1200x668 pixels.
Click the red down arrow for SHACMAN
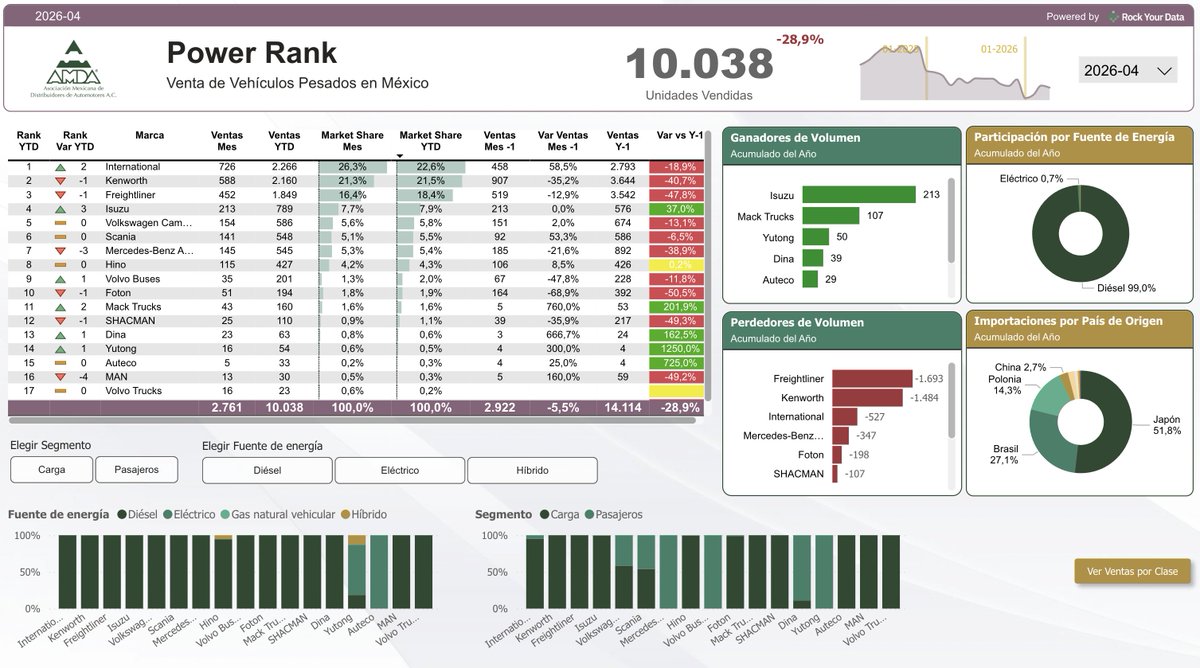click(x=60, y=321)
